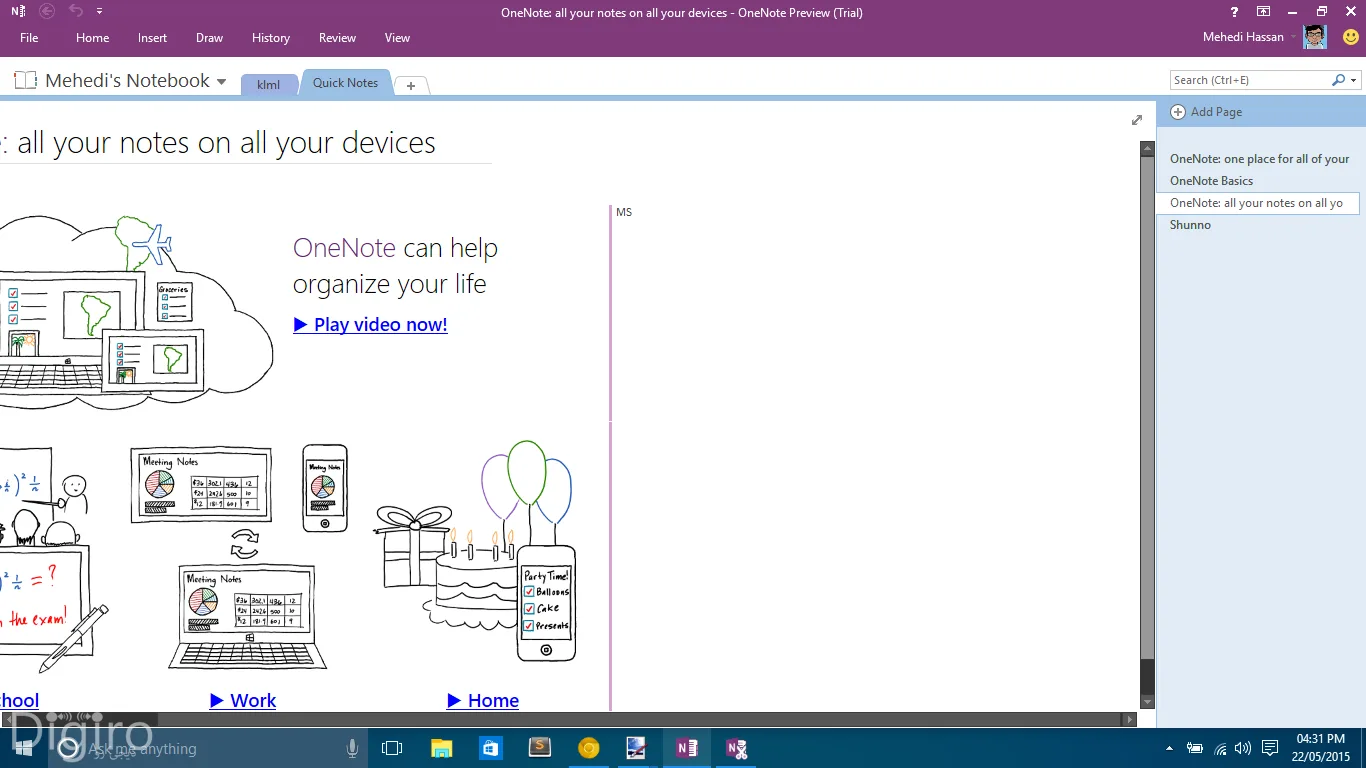Open the Review ribbon tab
Image resolution: width=1366 pixels, height=768 pixels.
[337, 38]
